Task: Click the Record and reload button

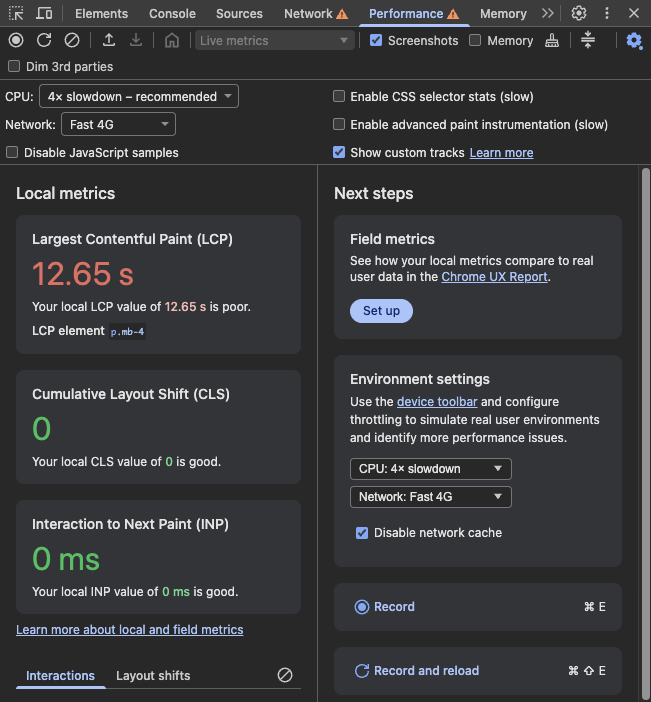Action: pos(478,671)
